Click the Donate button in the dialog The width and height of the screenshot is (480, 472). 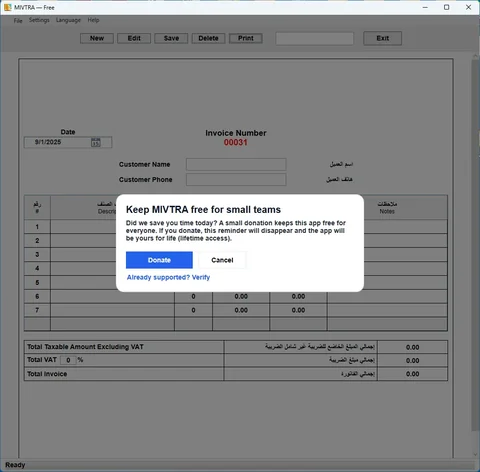[159, 260]
